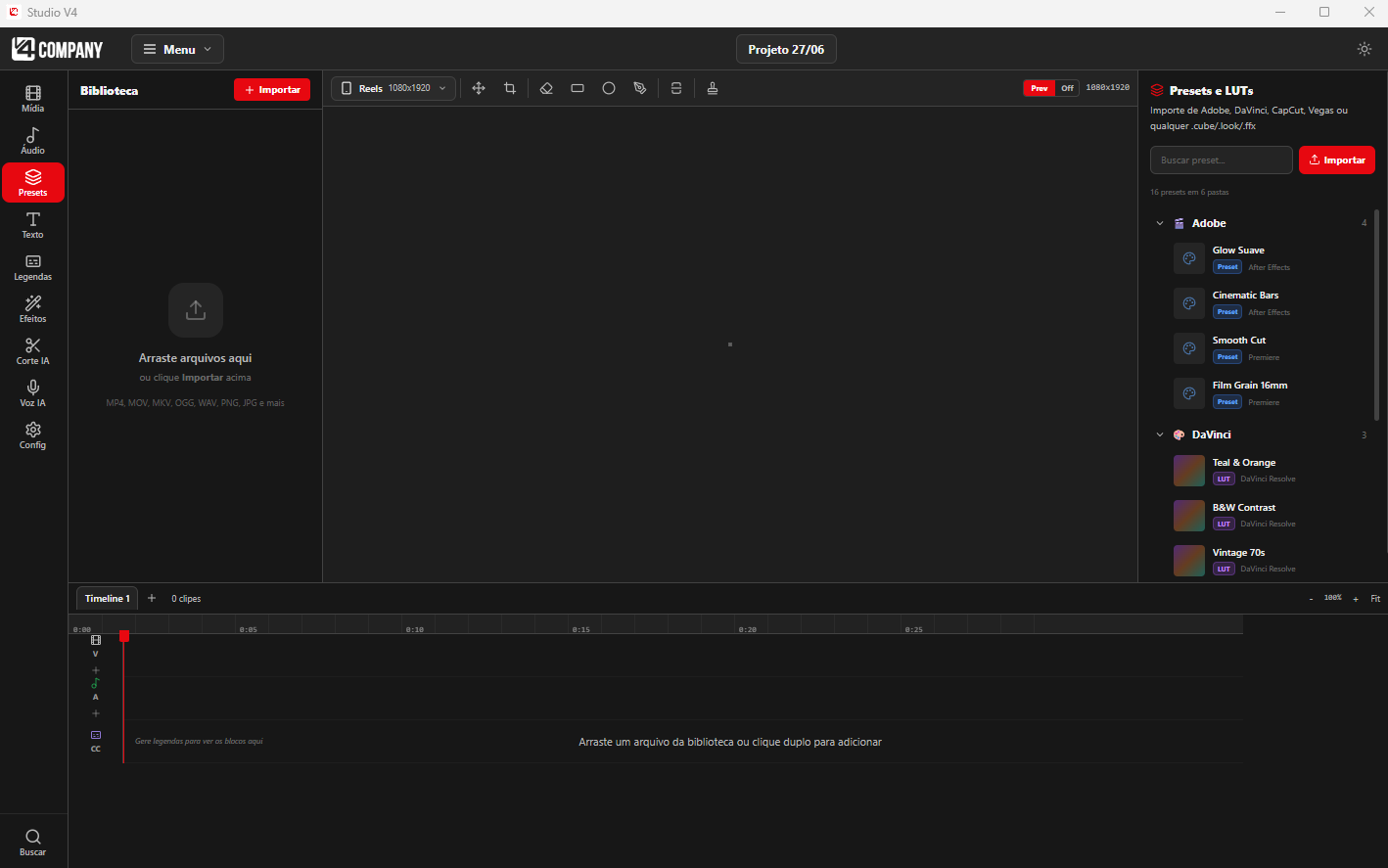Add a new video track with plus
This screenshot has height=868, width=1388.
pos(96,670)
